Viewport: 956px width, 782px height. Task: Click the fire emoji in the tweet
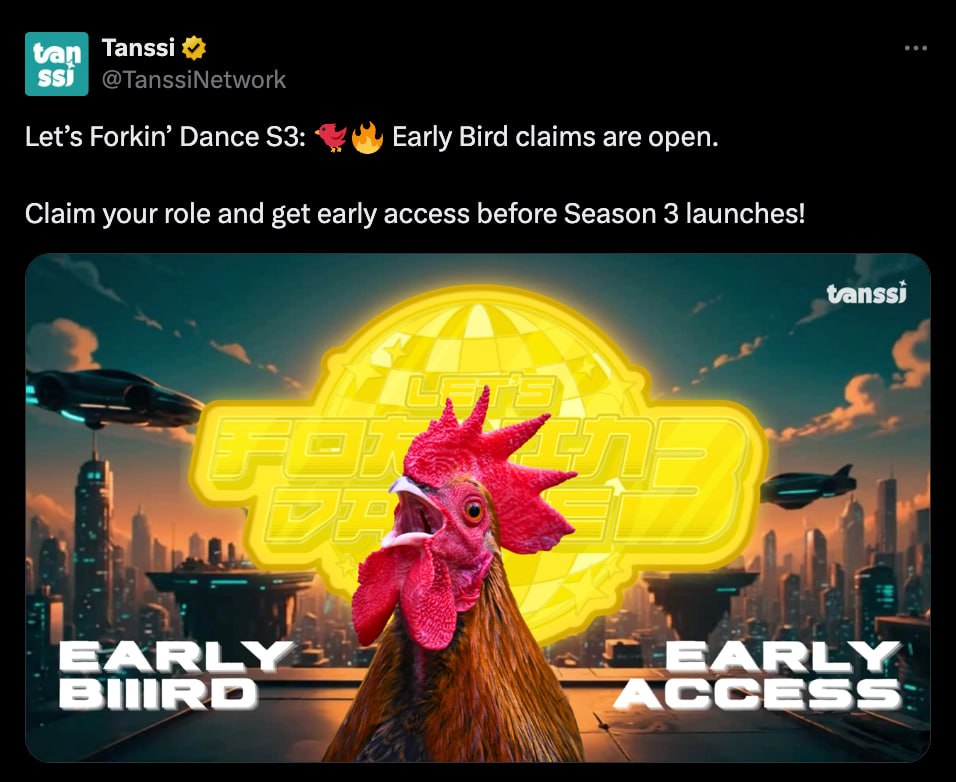point(367,137)
